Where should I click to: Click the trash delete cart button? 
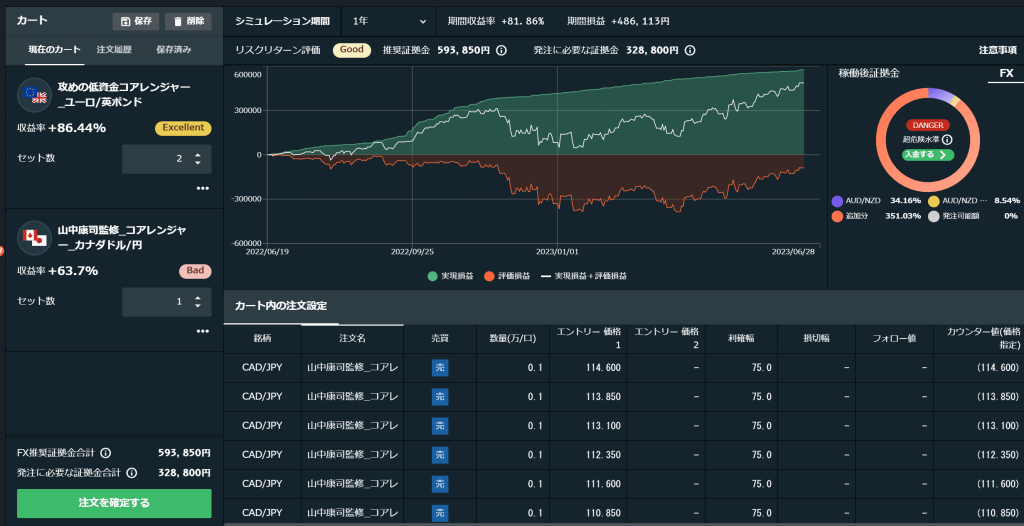[187, 21]
